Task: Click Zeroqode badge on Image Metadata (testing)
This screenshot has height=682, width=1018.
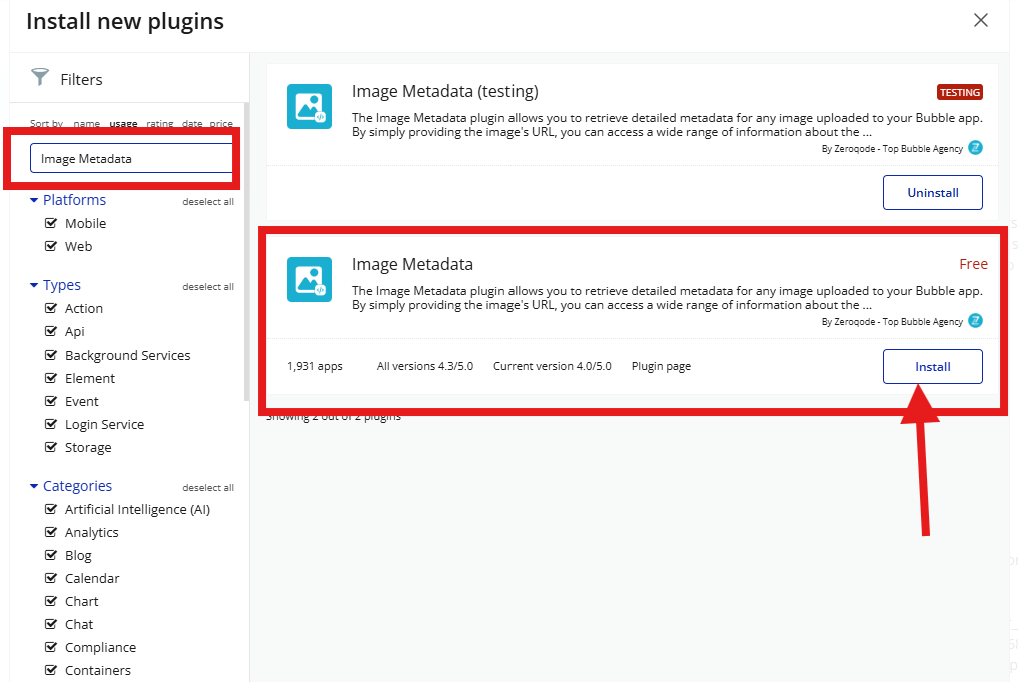Action: pyautogui.click(x=975, y=148)
